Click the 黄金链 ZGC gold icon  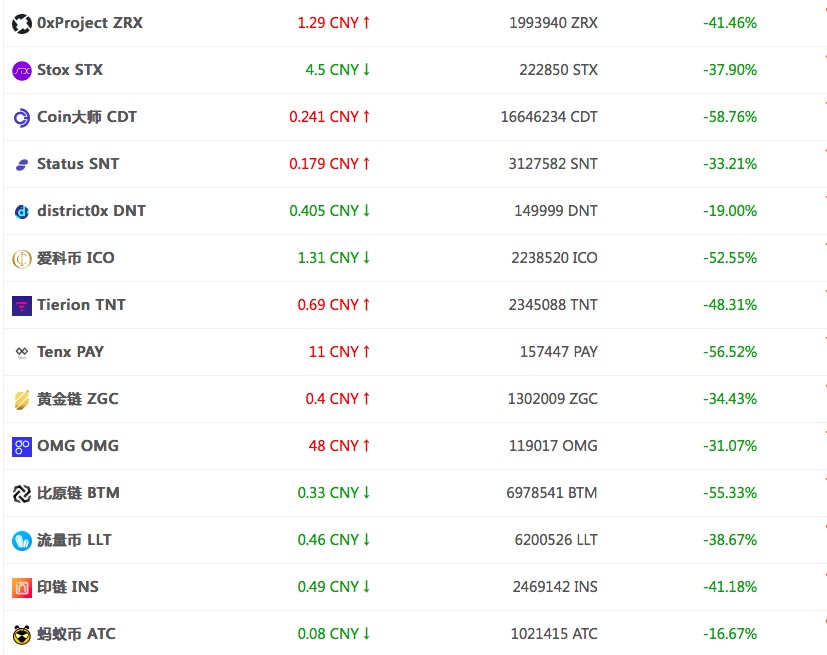point(22,399)
